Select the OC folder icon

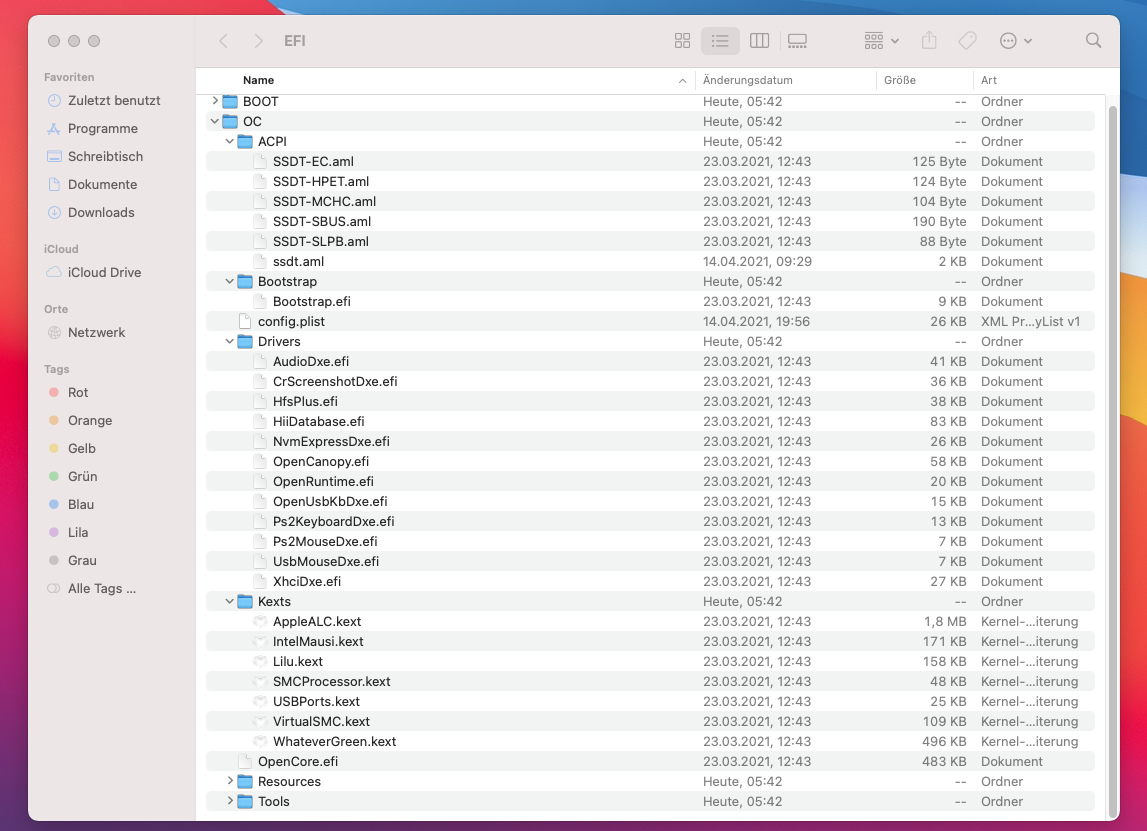[230, 121]
